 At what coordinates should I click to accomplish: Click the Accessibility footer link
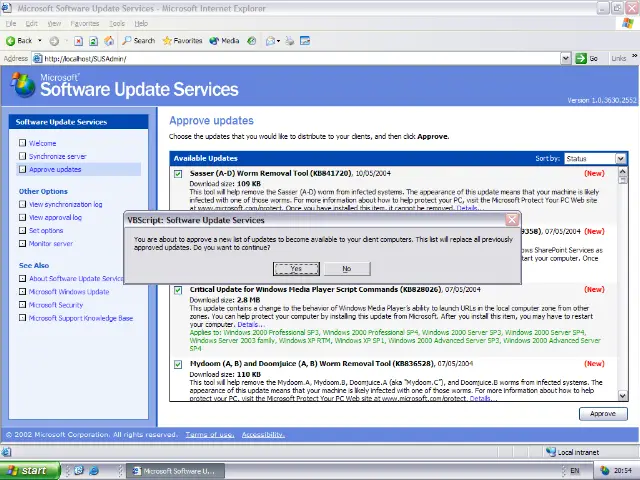pyautogui.click(x=263, y=435)
